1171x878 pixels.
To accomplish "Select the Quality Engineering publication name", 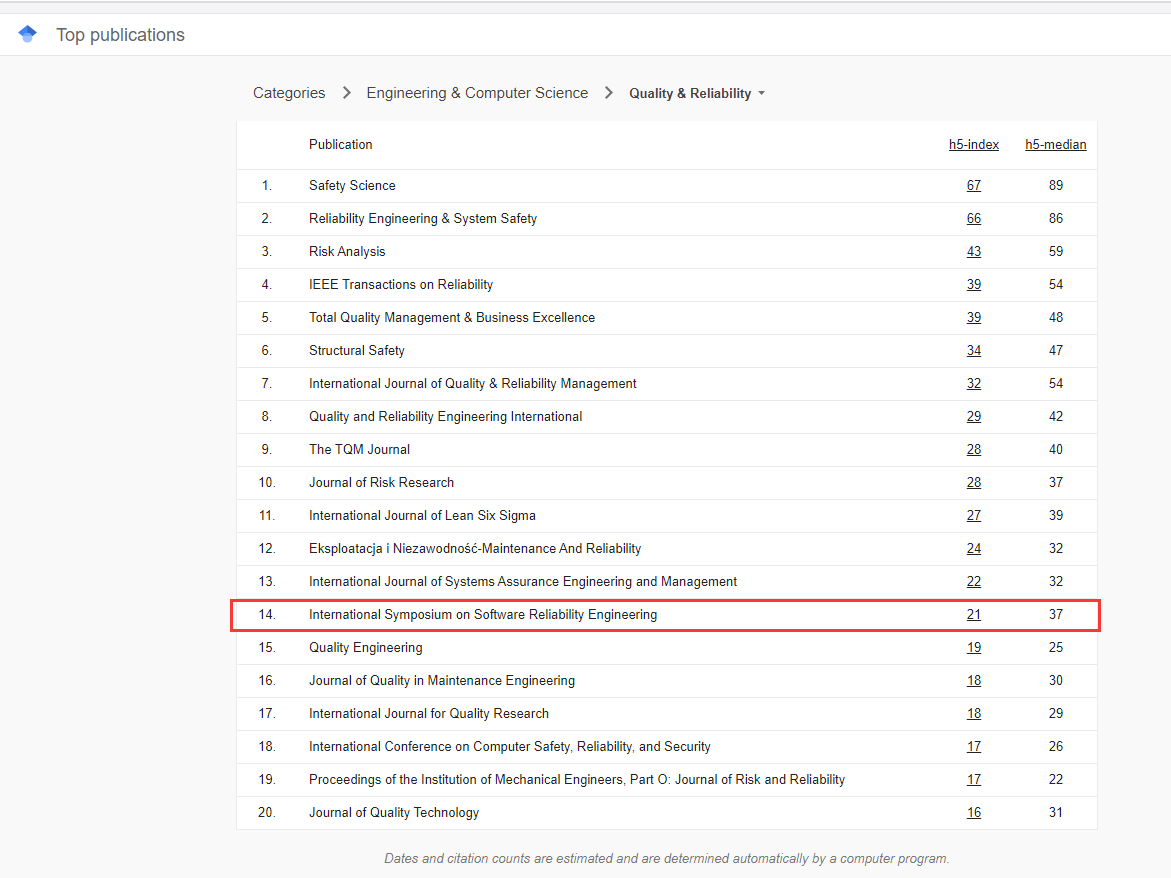I will 366,647.
